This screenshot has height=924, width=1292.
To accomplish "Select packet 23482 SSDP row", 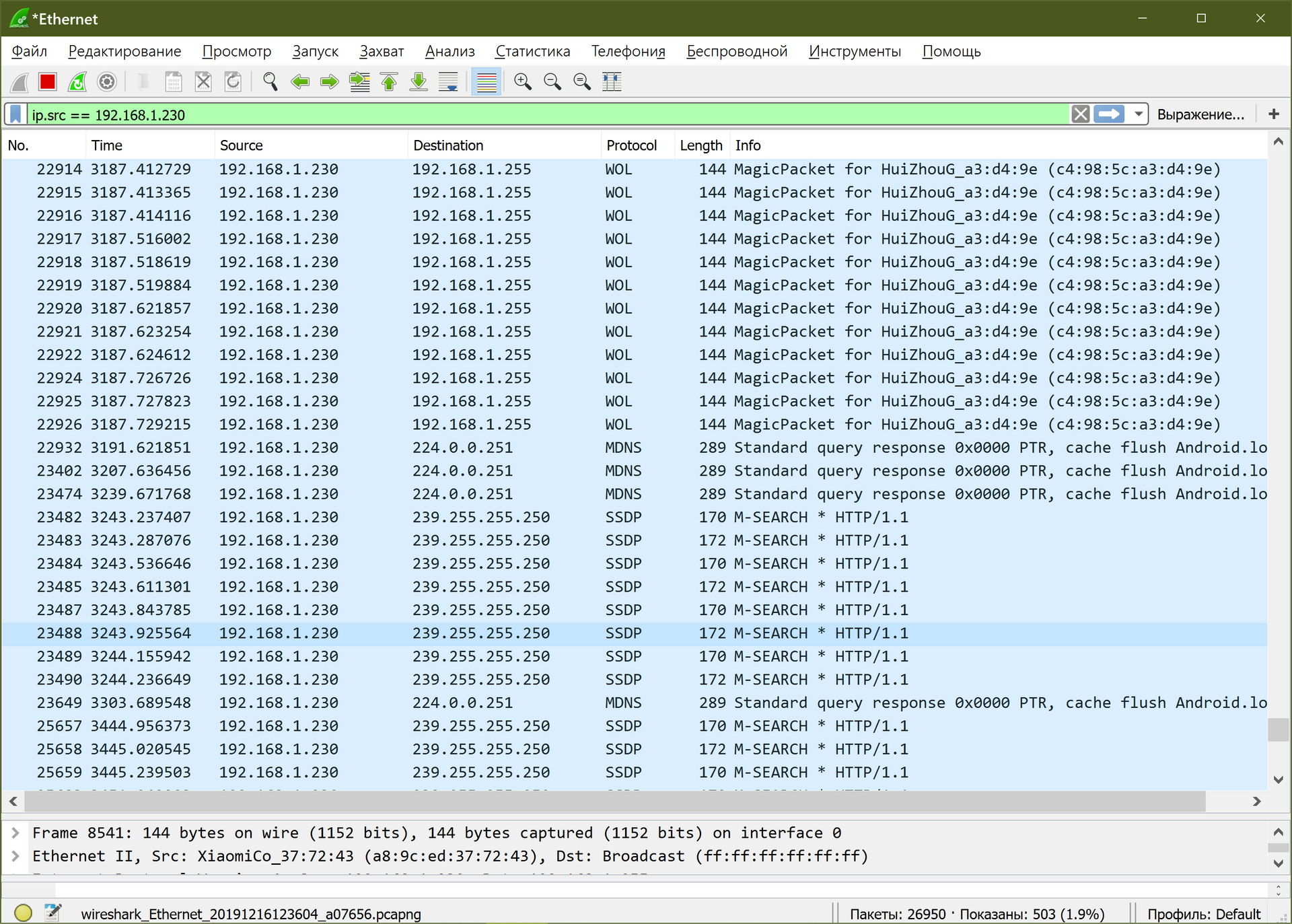I will [635, 518].
